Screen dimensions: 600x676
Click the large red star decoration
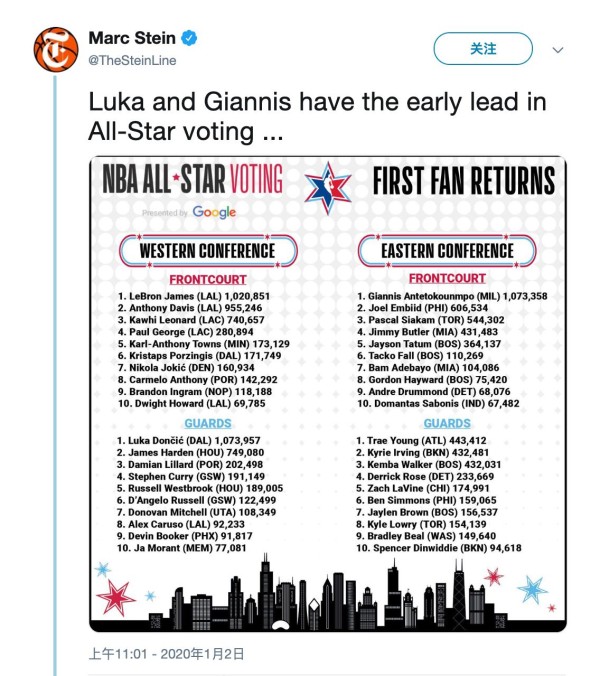pos(115,597)
